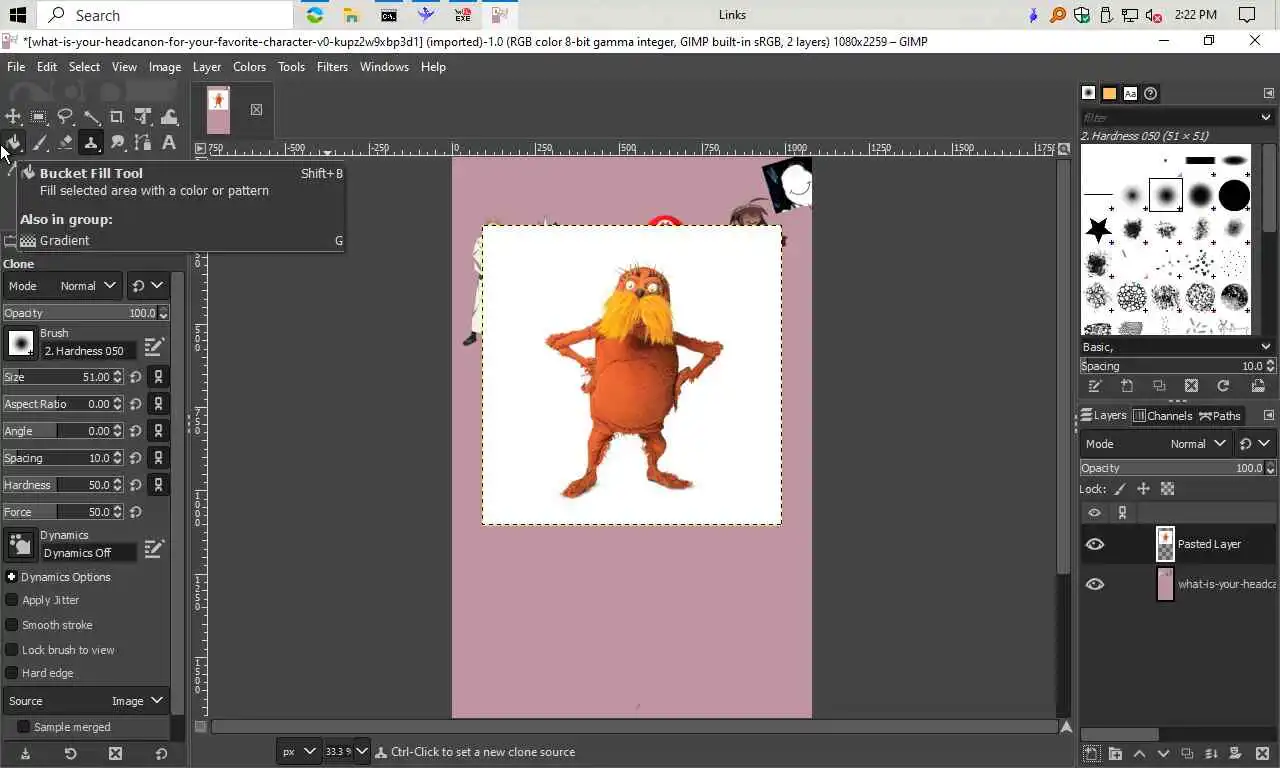
Task: Check the Sample merged option
Action: 23,727
